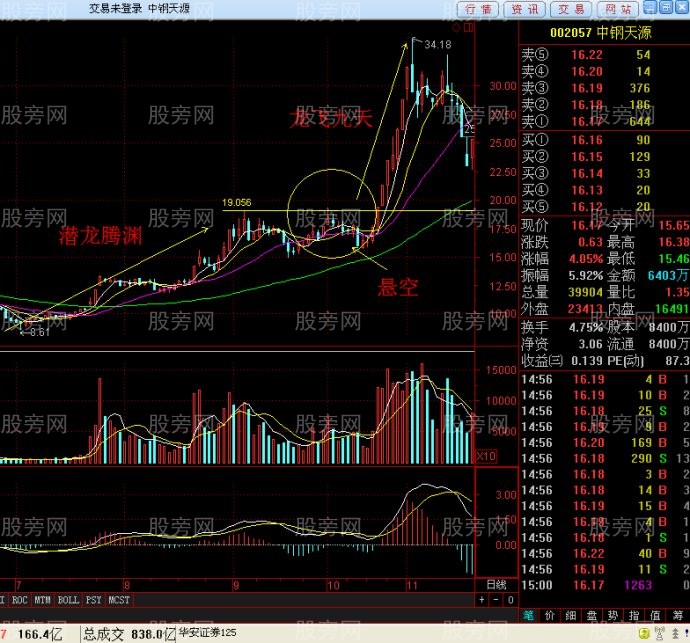
Task: Click buy level 买① price 16.16
Action: pos(587,140)
